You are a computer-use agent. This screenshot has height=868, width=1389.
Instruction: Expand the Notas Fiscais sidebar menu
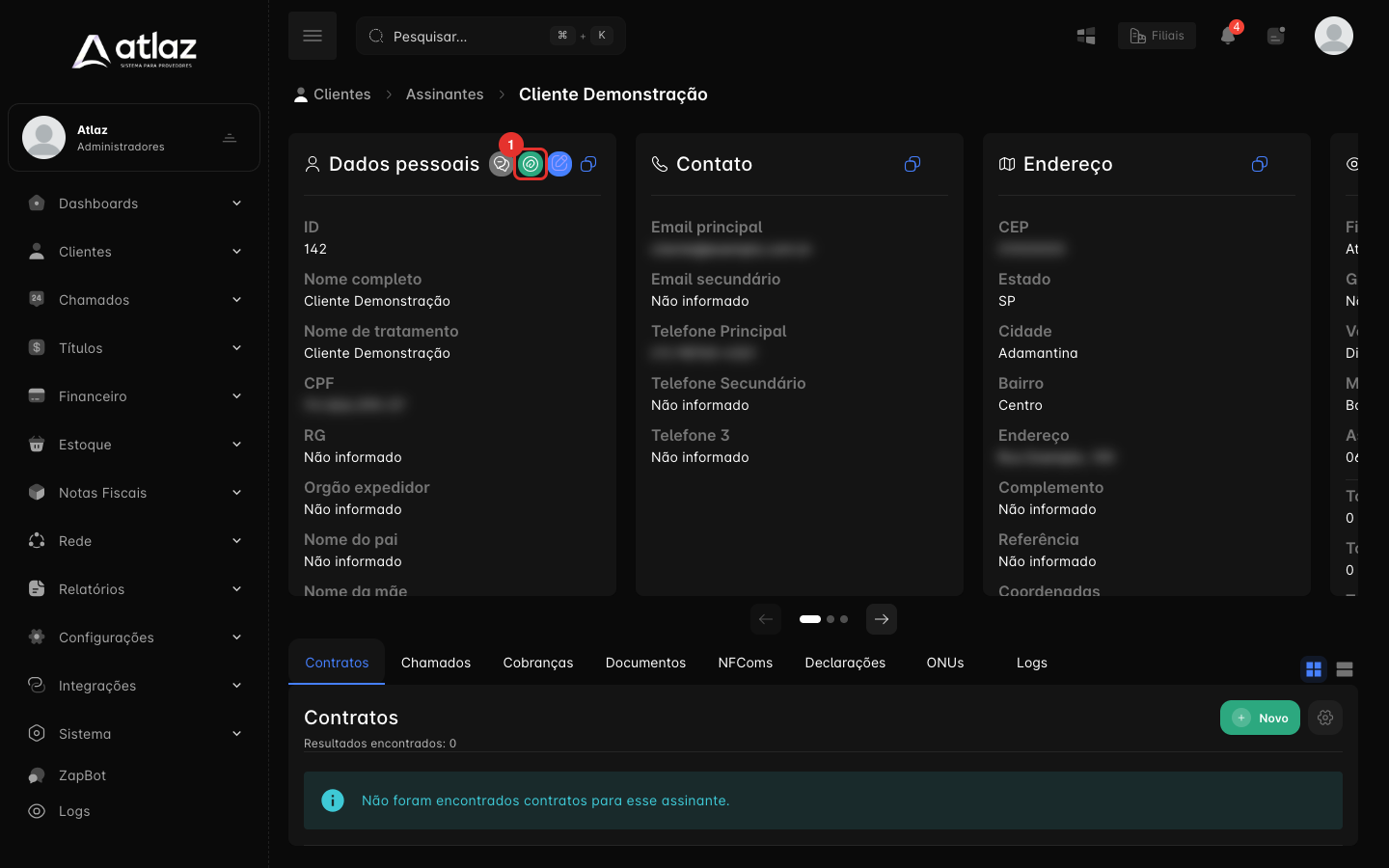pyautogui.click(x=135, y=493)
